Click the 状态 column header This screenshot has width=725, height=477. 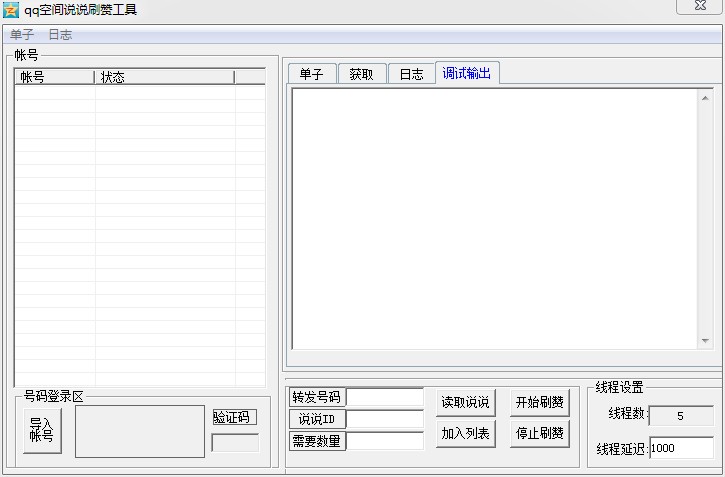coord(164,77)
